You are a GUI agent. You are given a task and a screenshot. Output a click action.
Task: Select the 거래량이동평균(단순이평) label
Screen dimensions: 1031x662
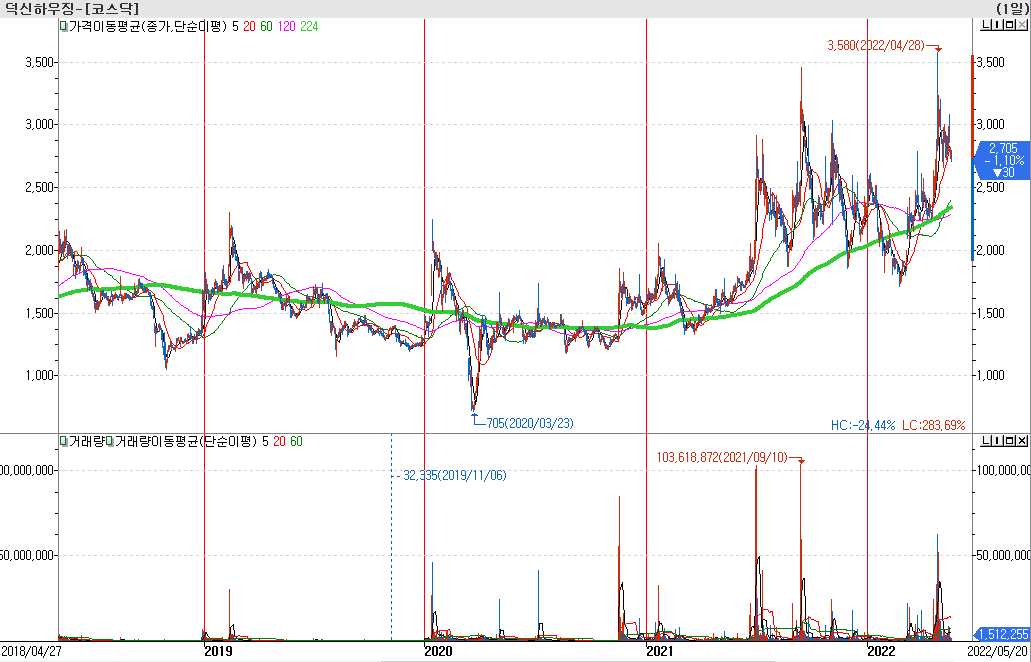186,441
